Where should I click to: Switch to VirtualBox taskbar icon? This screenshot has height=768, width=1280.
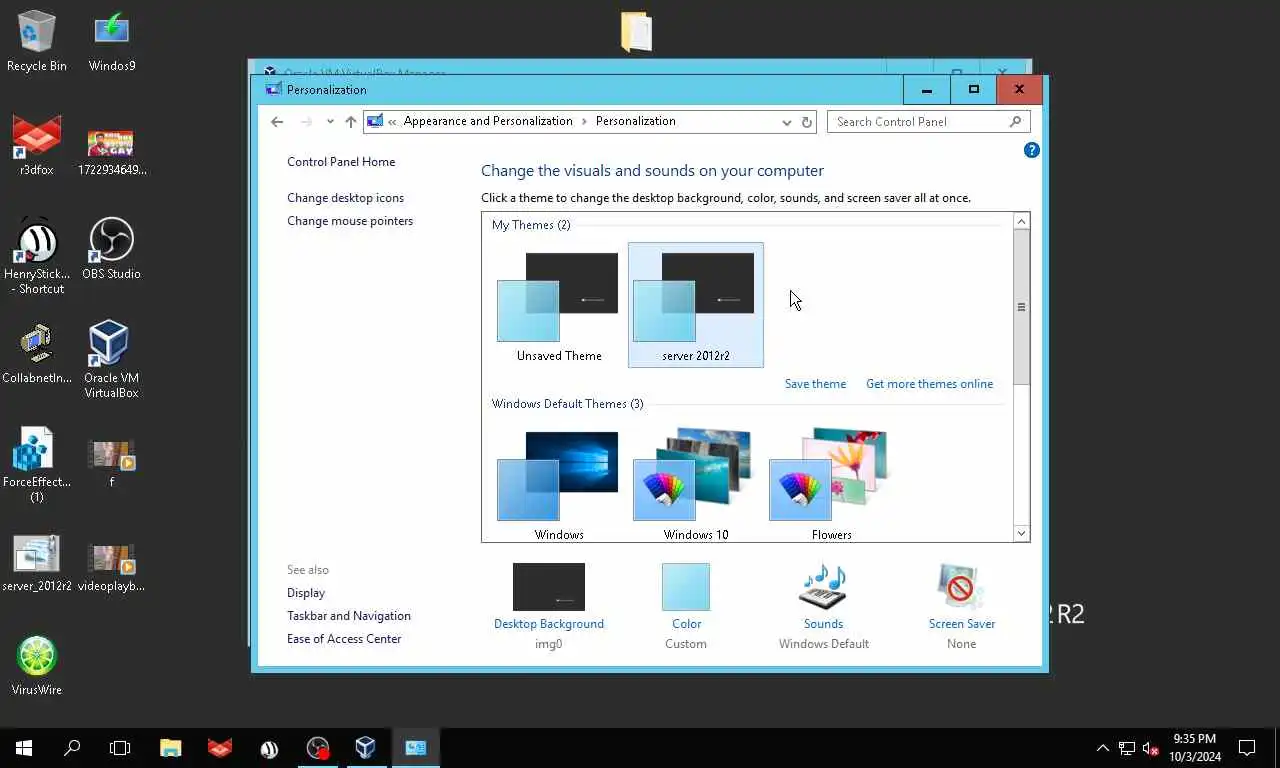tap(366, 747)
